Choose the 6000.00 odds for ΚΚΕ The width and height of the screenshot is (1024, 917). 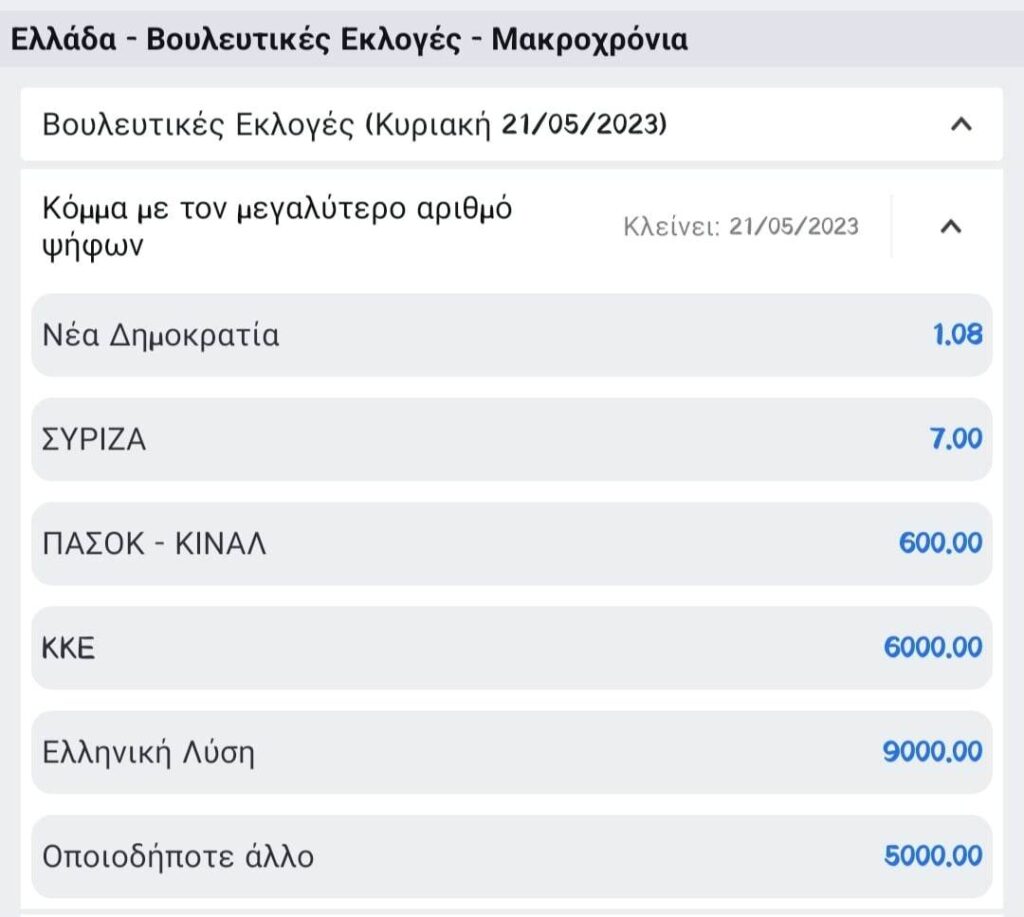[932, 647]
